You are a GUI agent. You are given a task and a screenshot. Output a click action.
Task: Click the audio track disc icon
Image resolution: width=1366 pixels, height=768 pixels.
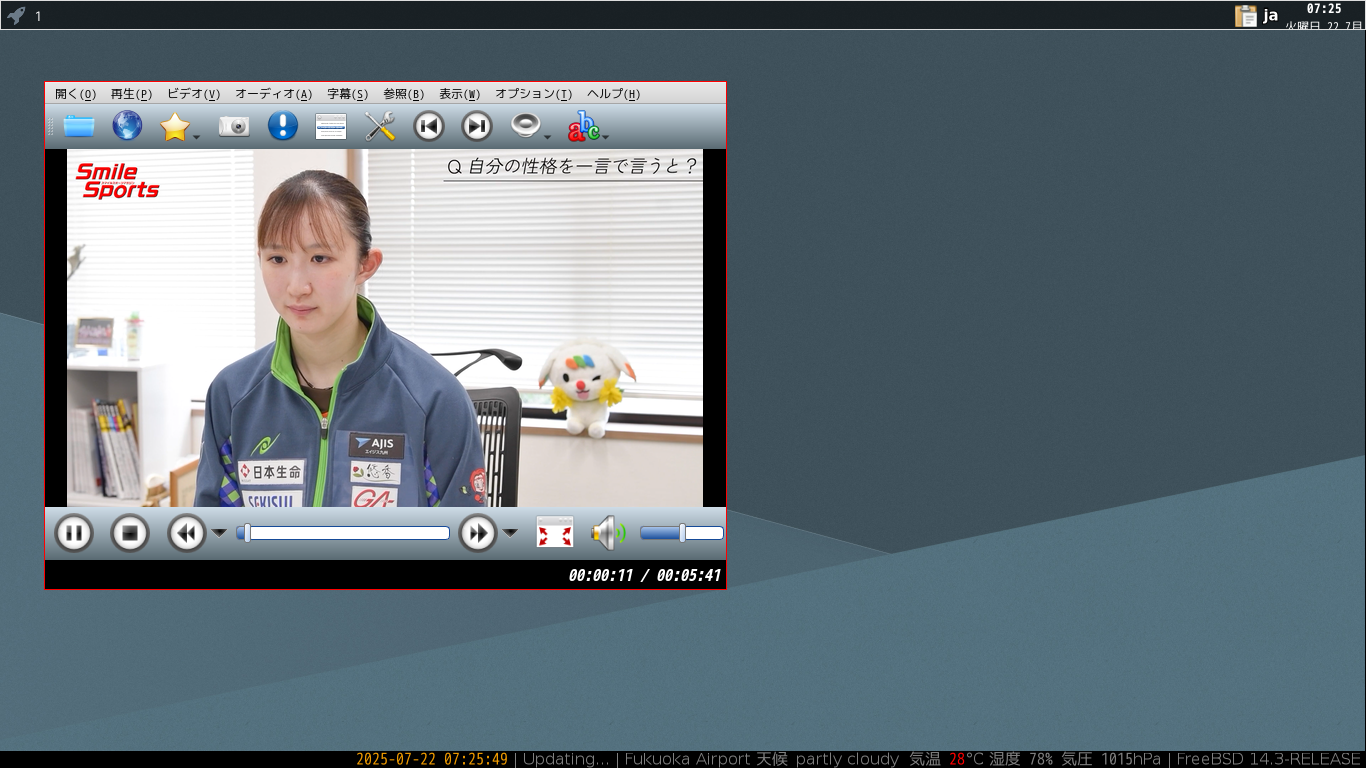click(x=525, y=126)
